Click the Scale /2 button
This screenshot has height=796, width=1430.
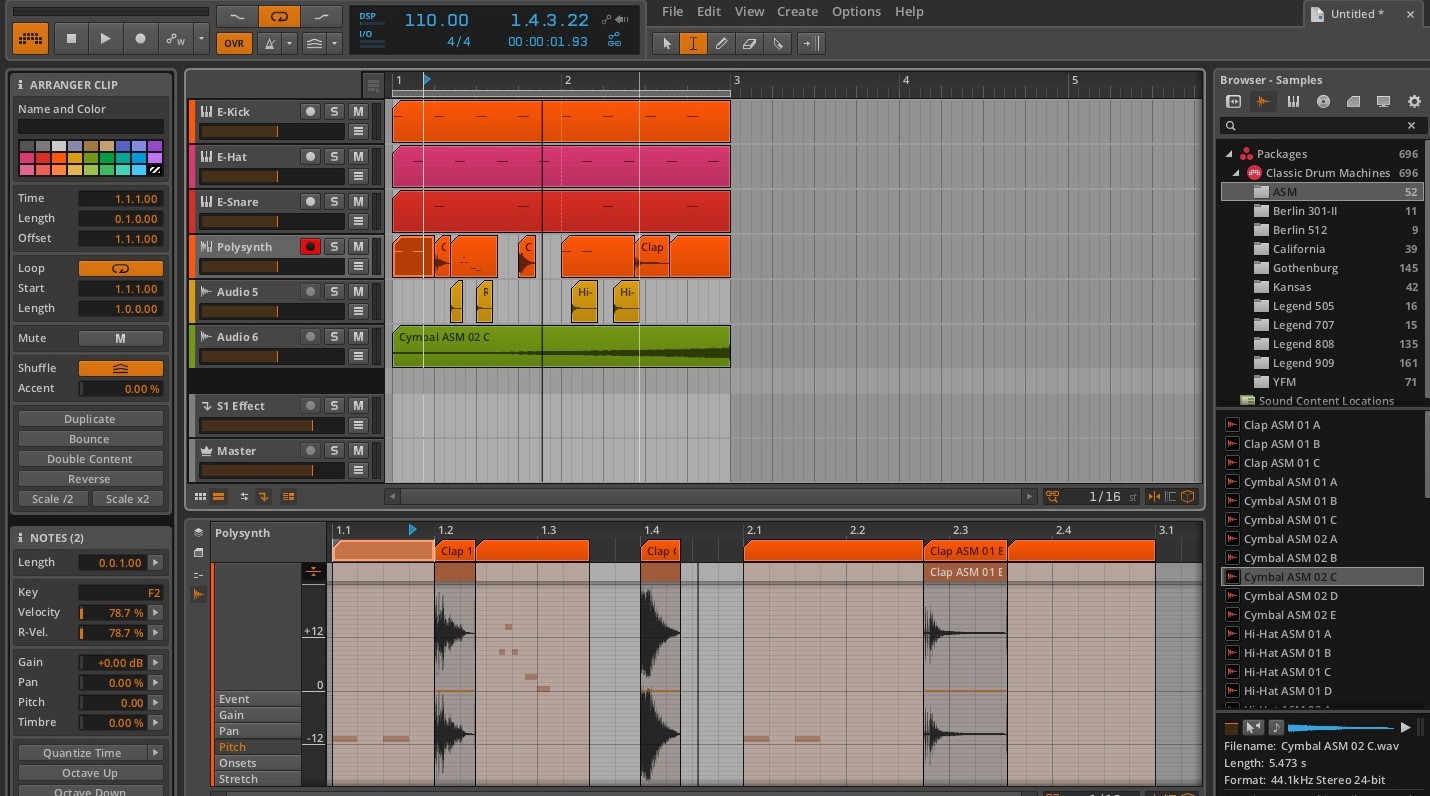click(x=53, y=499)
